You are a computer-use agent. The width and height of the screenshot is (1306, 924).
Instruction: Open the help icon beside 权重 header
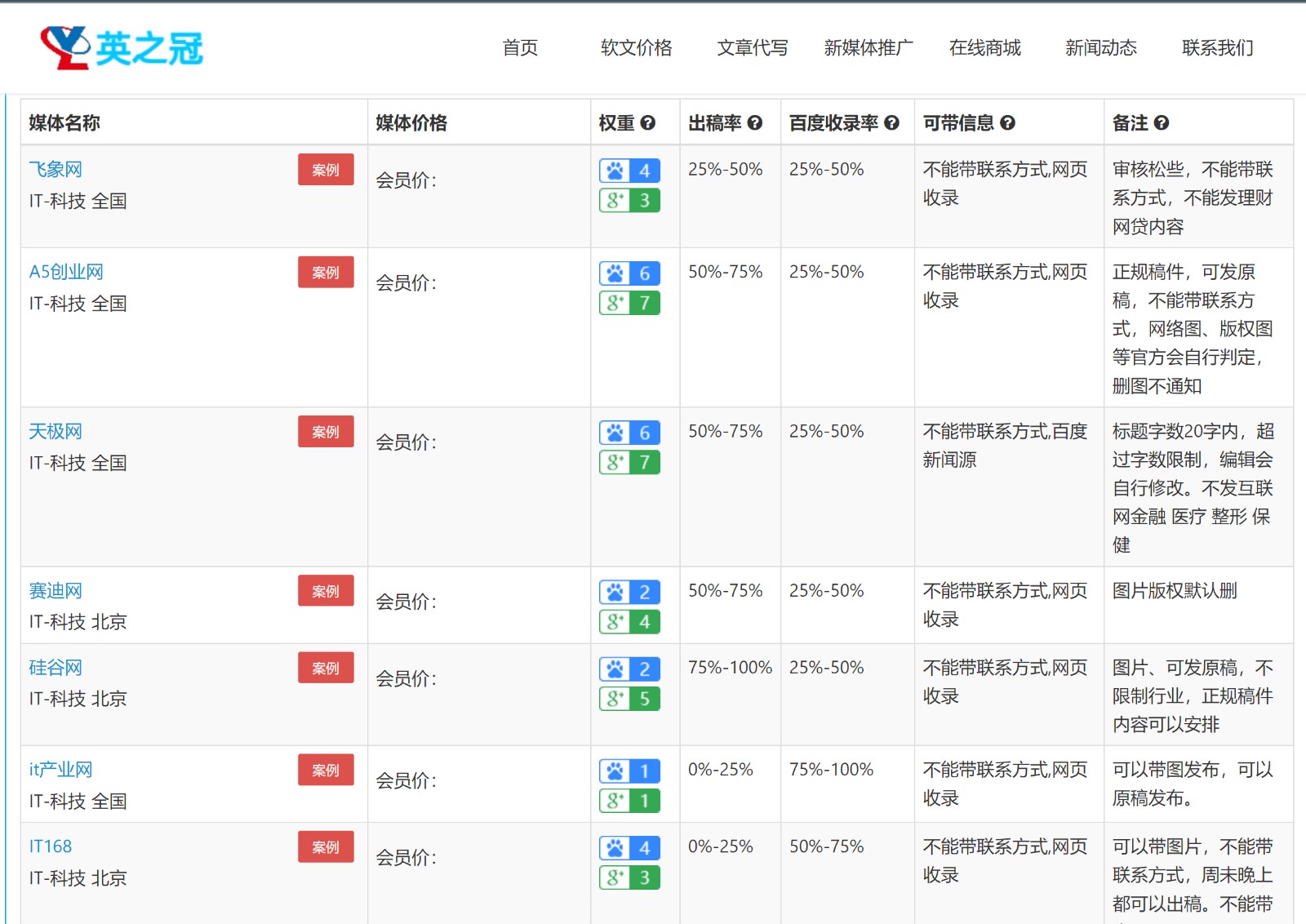(648, 122)
